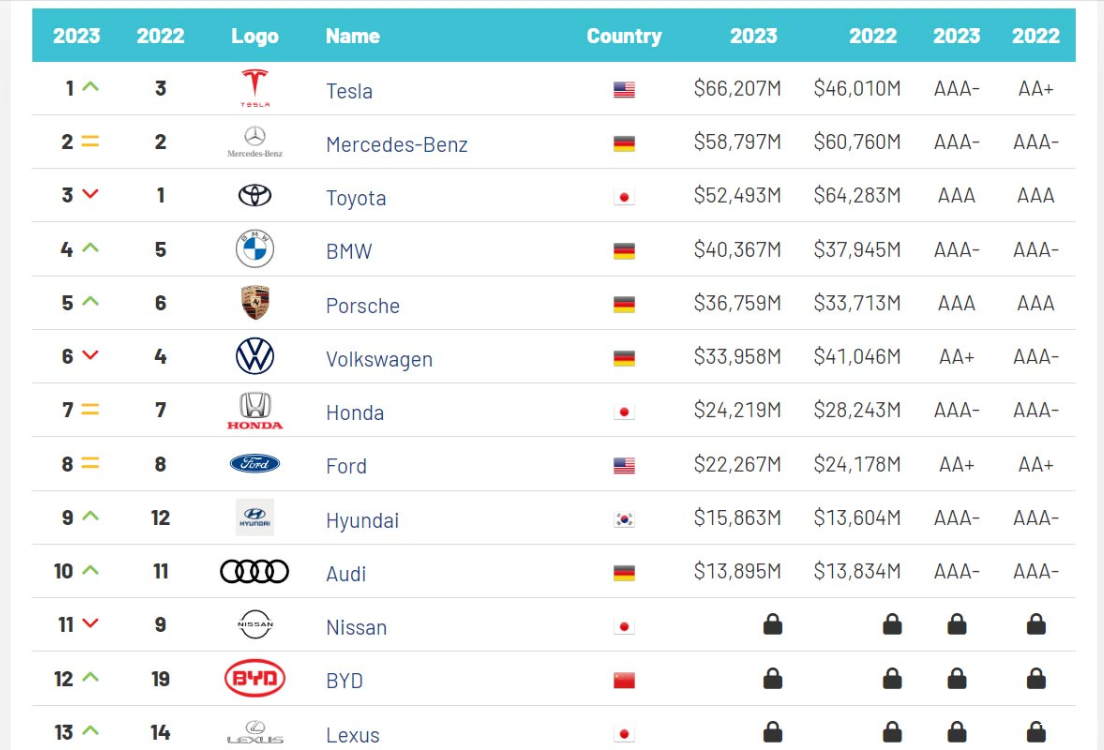Click the Tesla logo icon
The height and width of the screenshot is (750, 1104).
[x=255, y=89]
